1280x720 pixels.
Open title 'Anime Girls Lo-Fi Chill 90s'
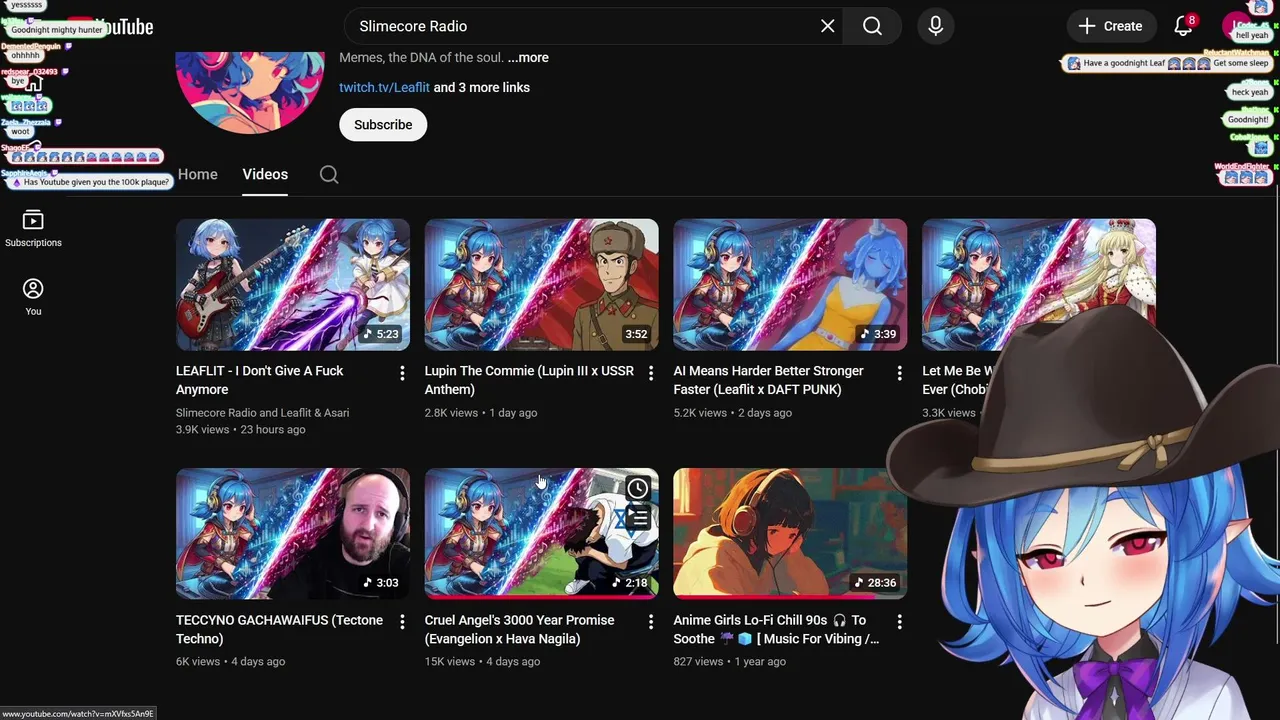tap(776, 629)
